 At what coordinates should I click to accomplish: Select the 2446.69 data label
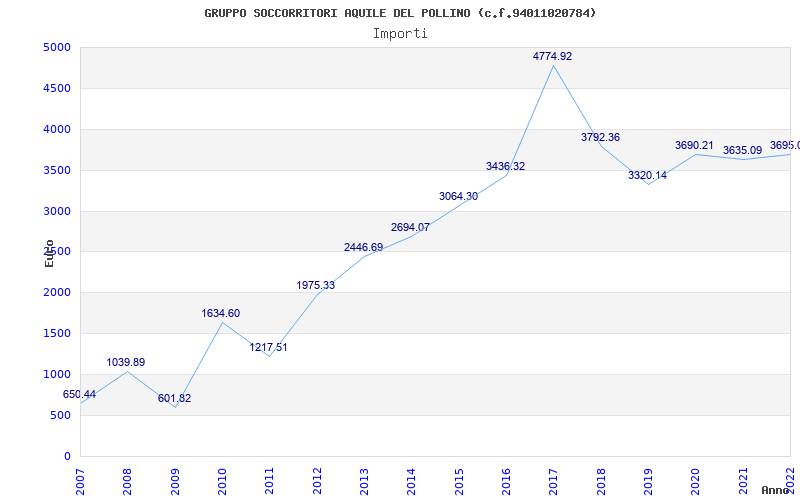click(363, 247)
